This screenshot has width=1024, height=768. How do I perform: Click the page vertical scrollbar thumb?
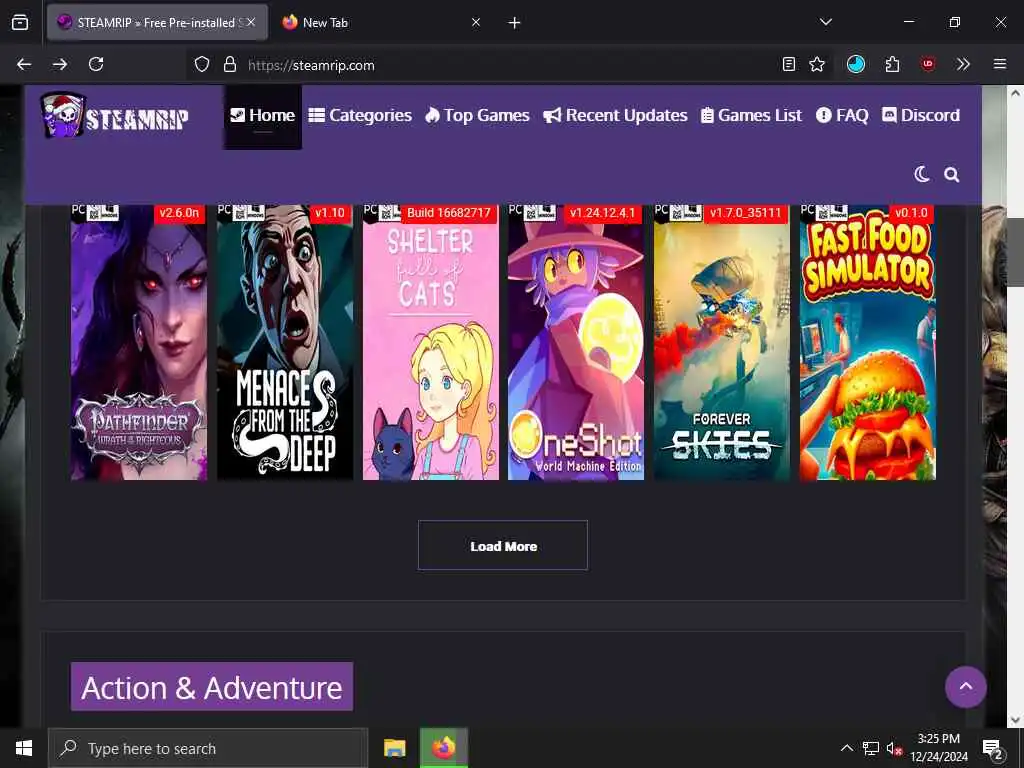tap(1015, 252)
